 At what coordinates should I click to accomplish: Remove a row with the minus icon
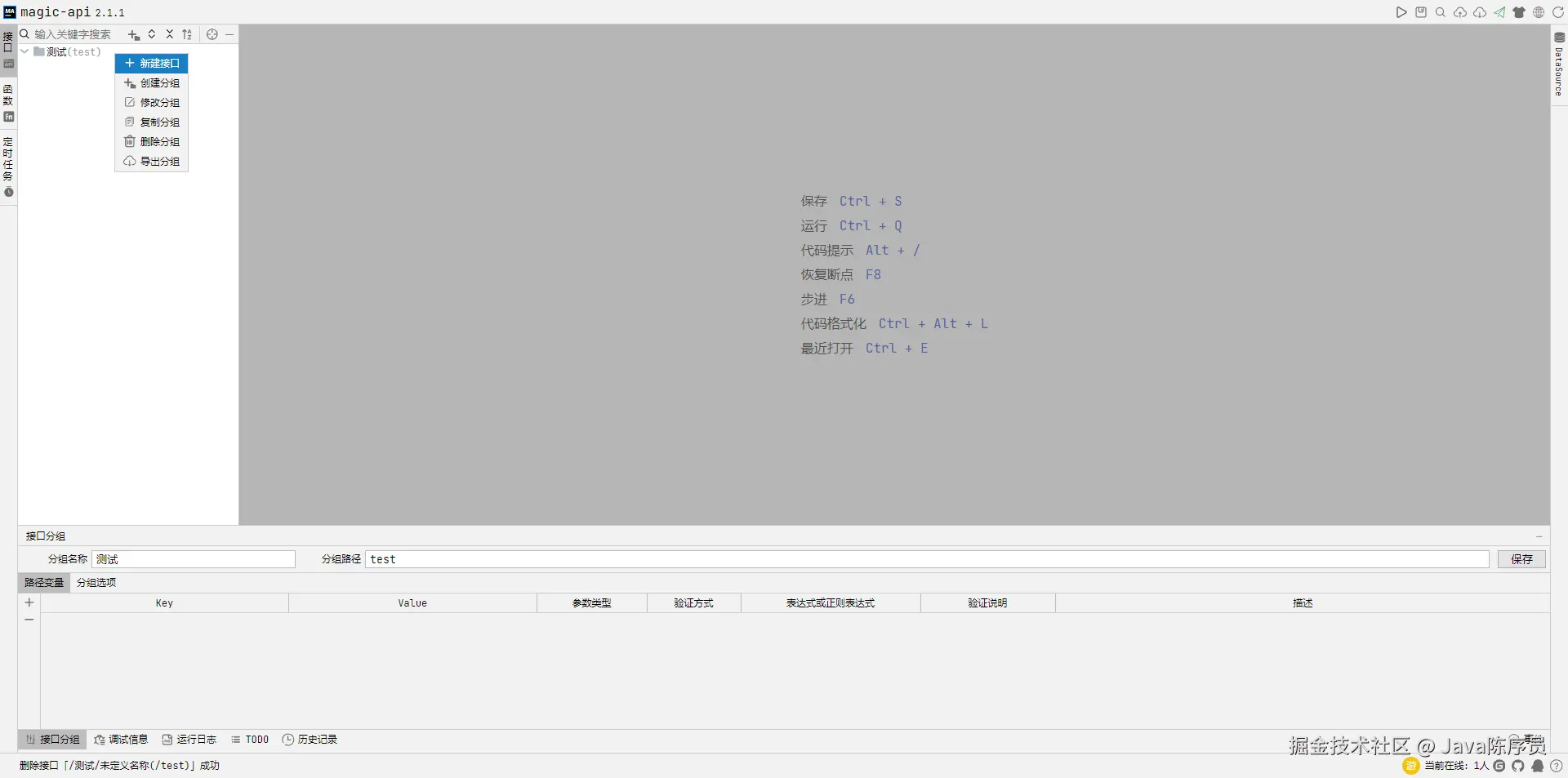click(x=29, y=620)
